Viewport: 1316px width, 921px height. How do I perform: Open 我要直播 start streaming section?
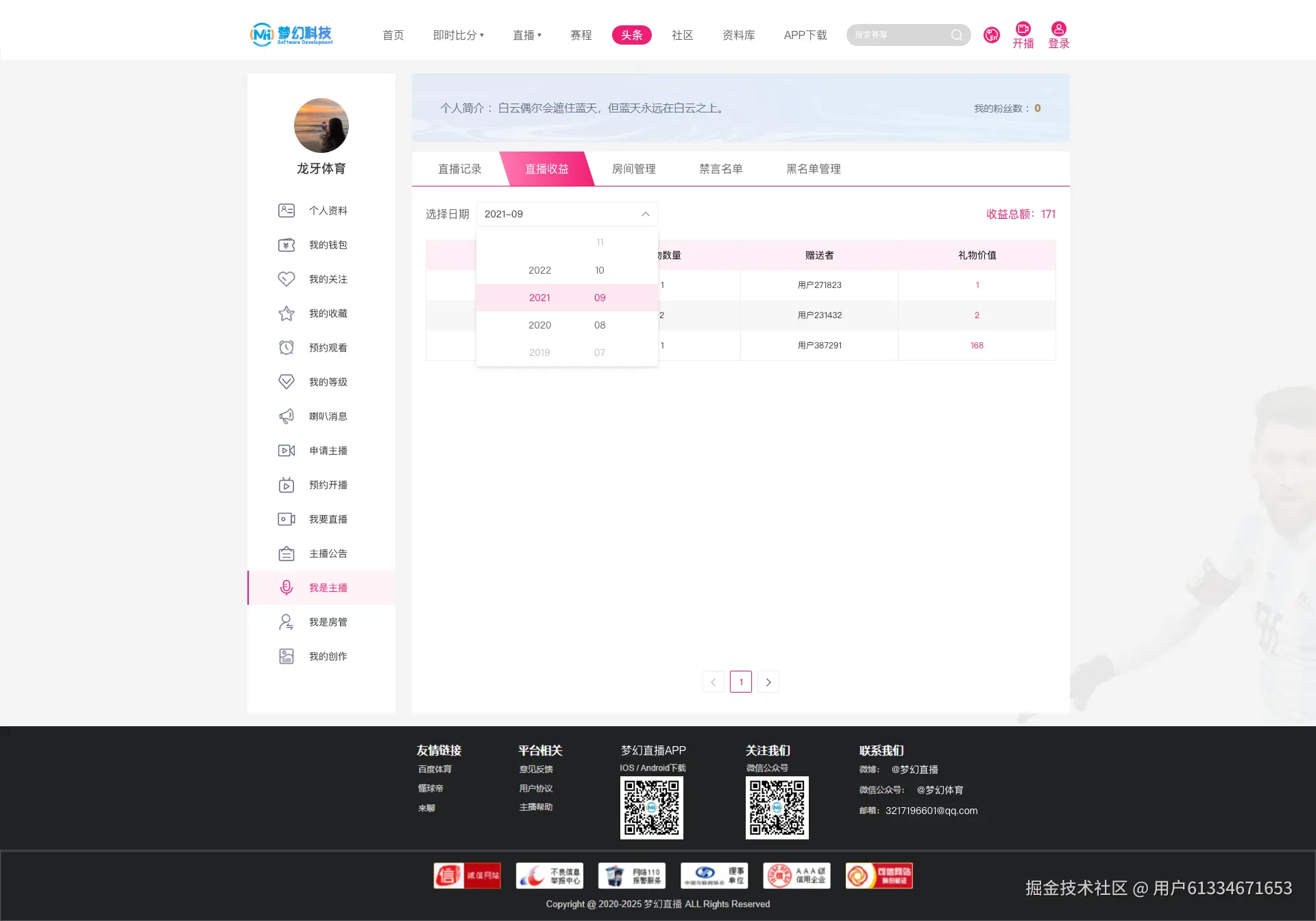point(328,519)
